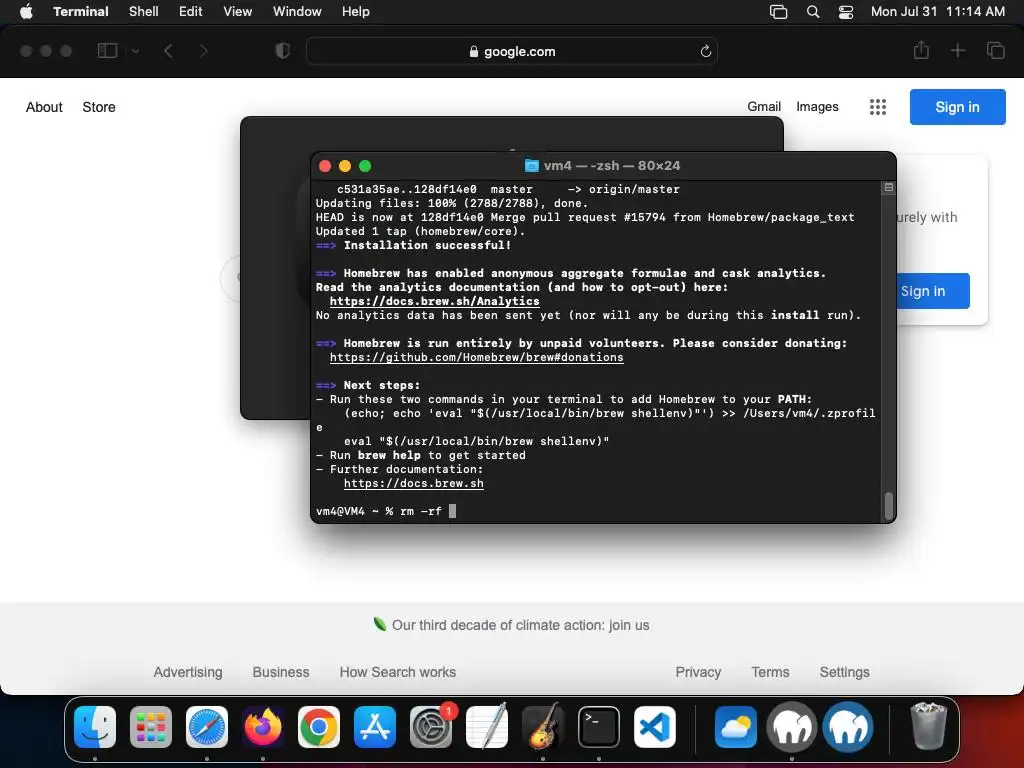Screen dimensions: 1024x768
Task: Open the Weather app in dock
Action: click(736, 727)
